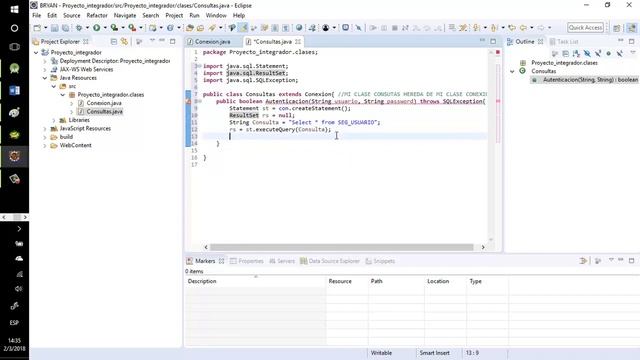Maximize the Outline view panel
Viewport: 640px width, 360px height.
click(x=631, y=41)
